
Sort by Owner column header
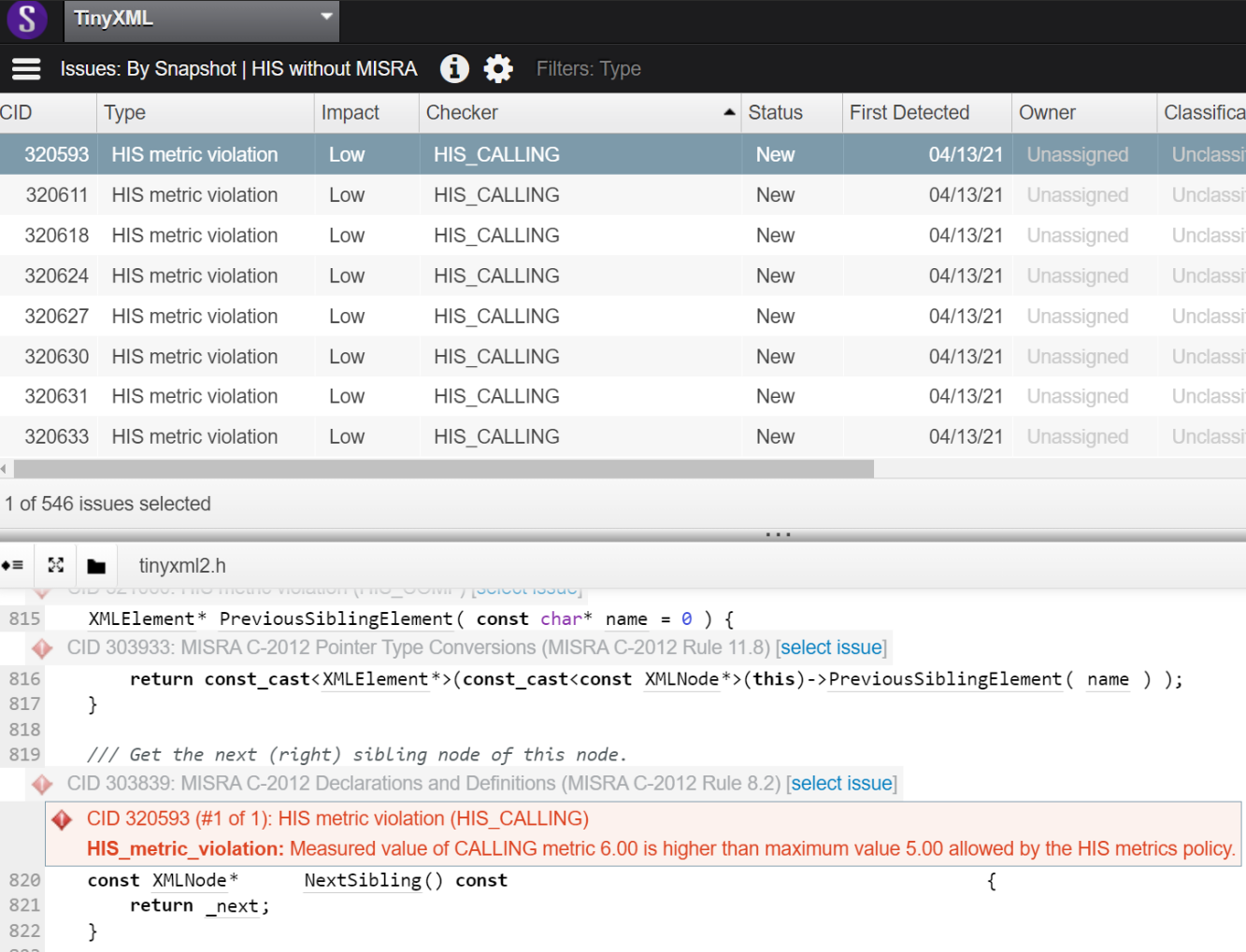tap(1084, 113)
